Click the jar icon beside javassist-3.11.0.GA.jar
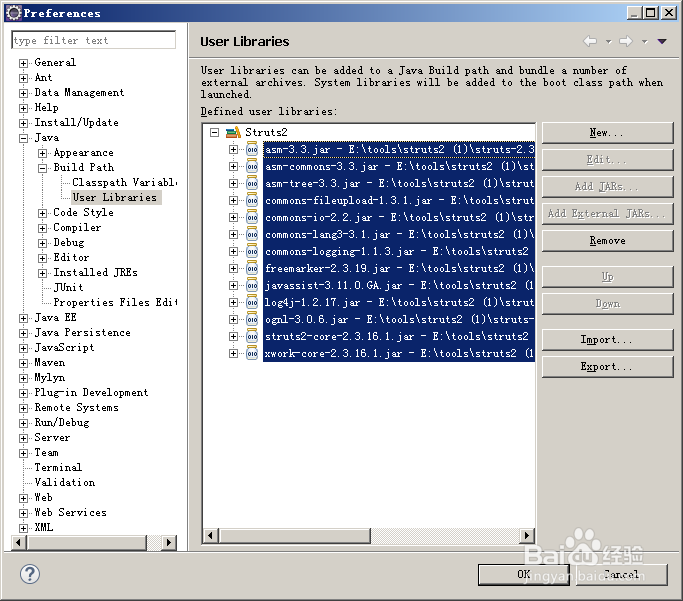 point(252,285)
